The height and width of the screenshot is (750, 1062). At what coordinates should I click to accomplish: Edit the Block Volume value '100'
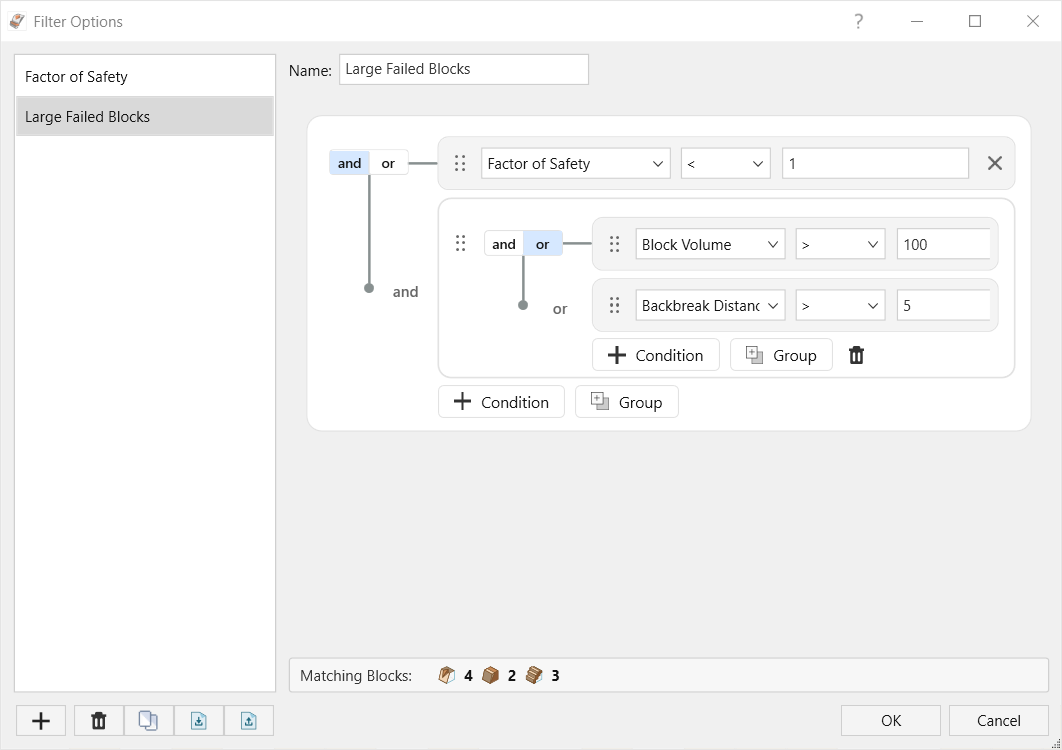point(943,245)
